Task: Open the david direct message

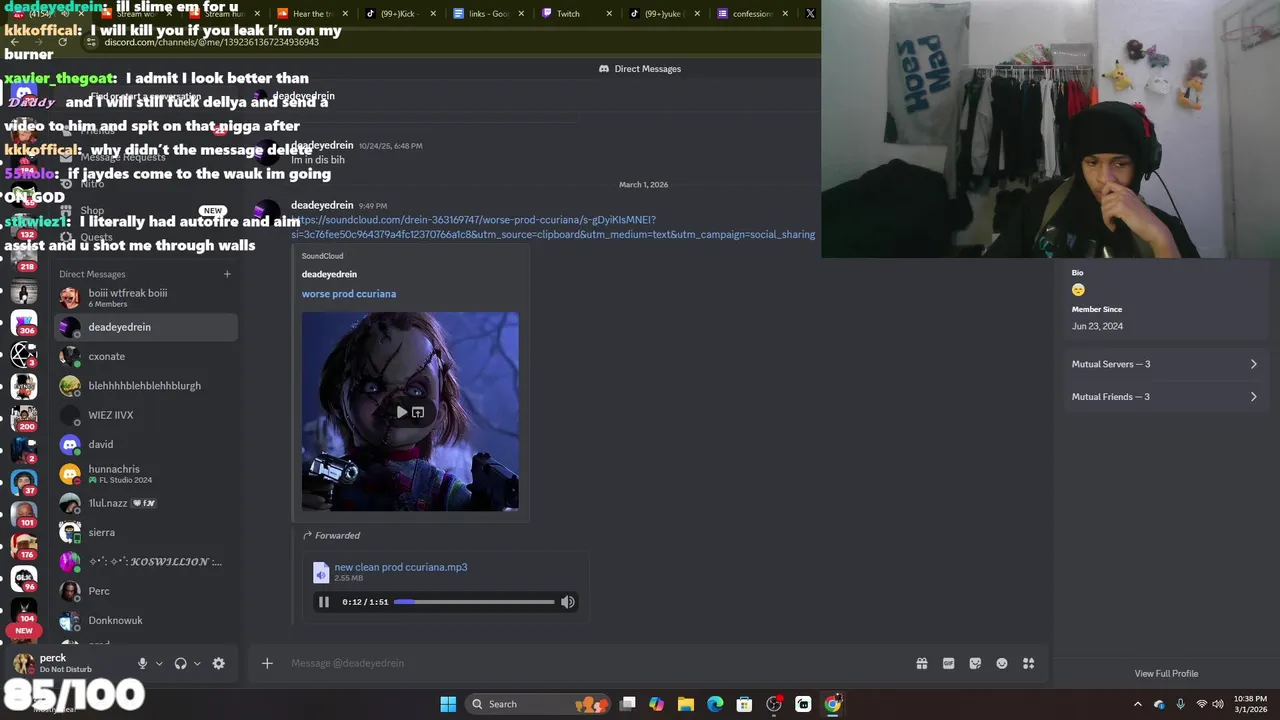Action: pos(146,444)
